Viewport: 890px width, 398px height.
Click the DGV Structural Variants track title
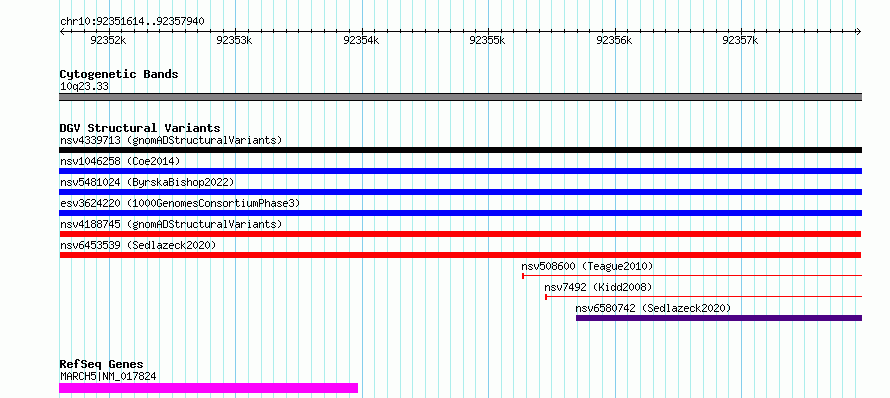click(140, 128)
